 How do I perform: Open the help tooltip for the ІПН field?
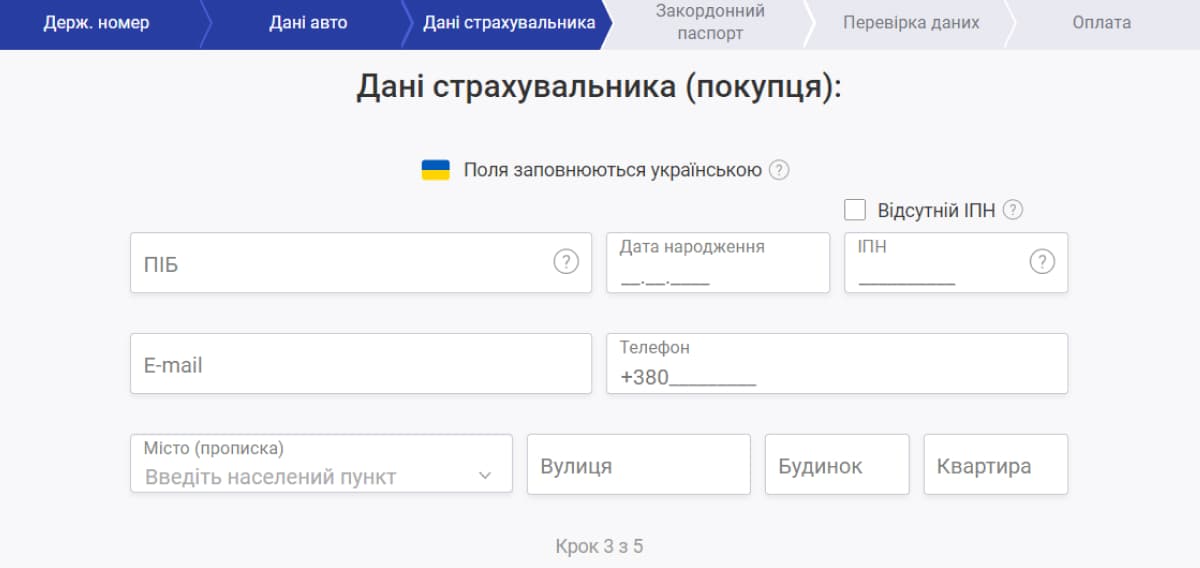coord(1042,262)
